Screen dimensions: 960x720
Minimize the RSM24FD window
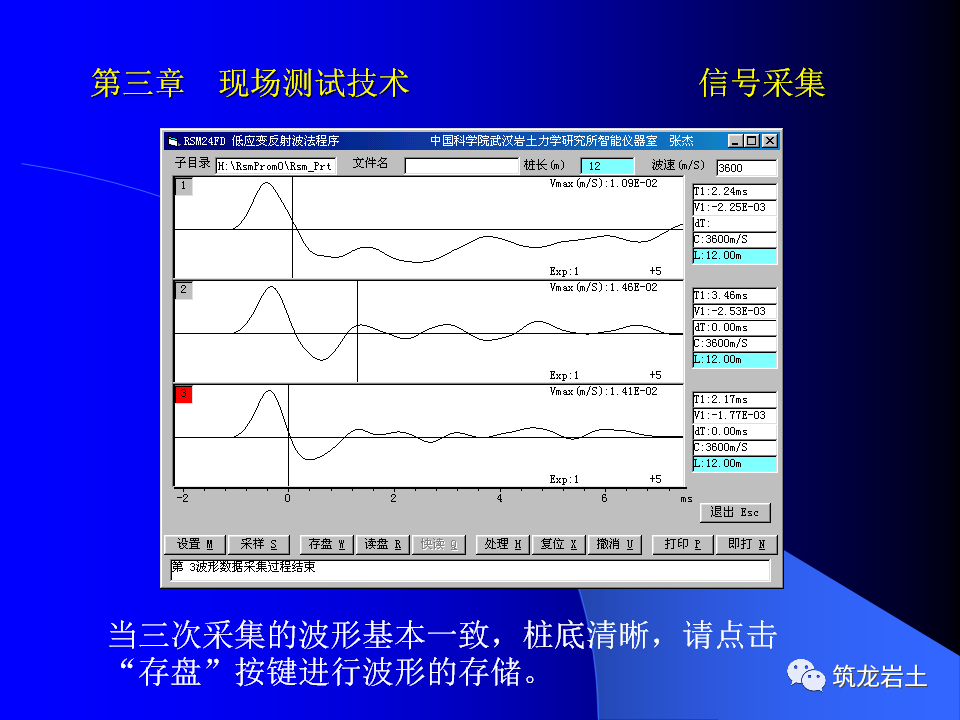pos(736,141)
